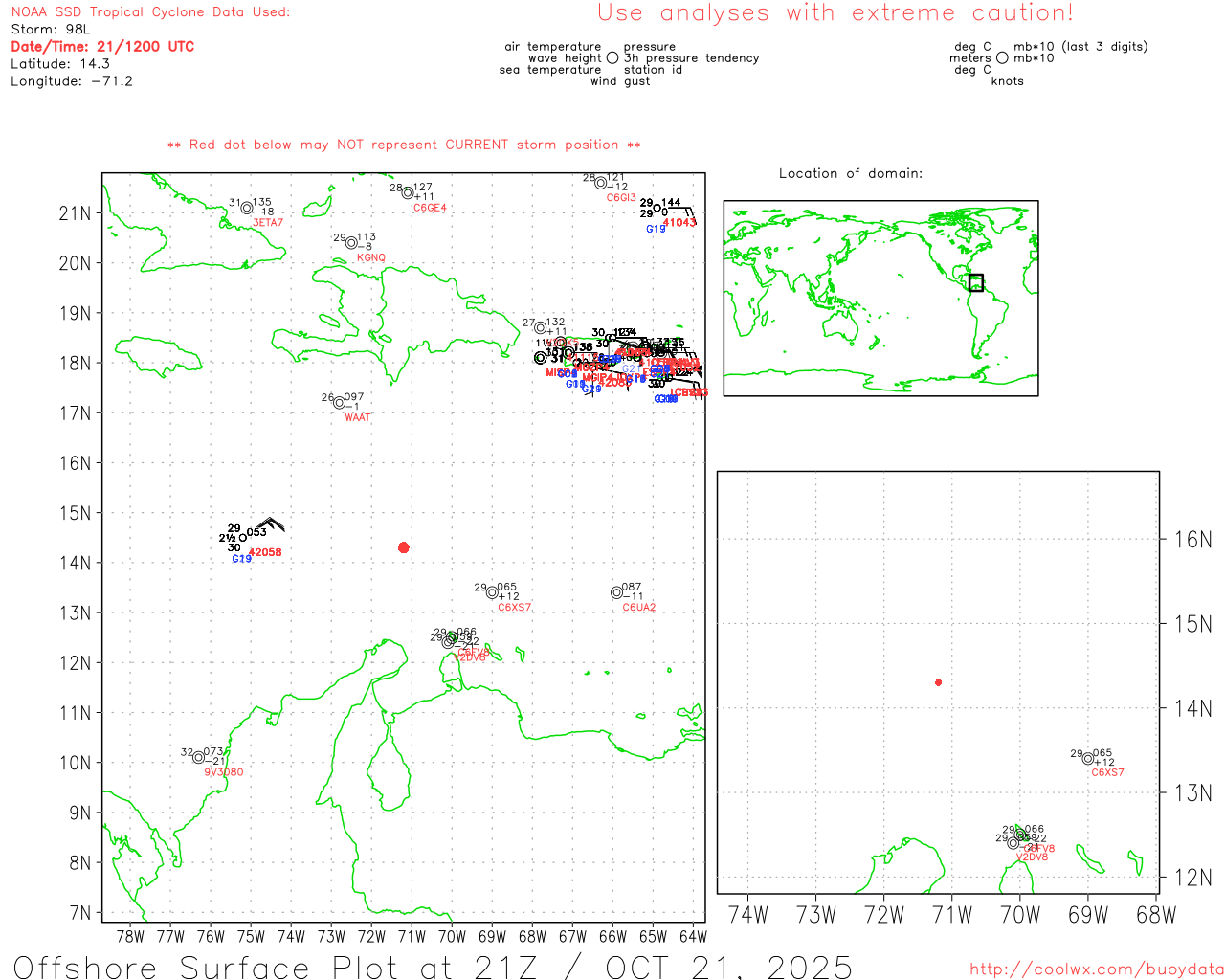Select buoy label 41043
The image size is (1225, 980).
pyautogui.click(x=679, y=223)
